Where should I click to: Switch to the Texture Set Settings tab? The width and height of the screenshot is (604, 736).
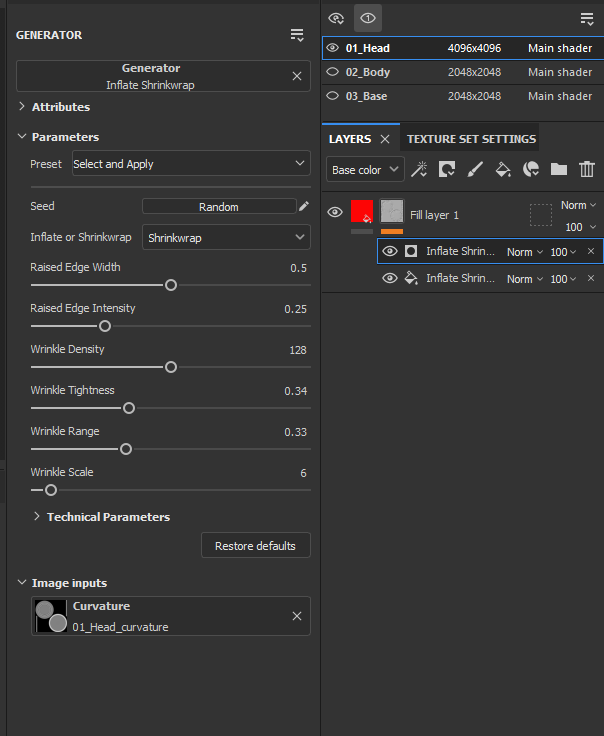[x=471, y=139]
